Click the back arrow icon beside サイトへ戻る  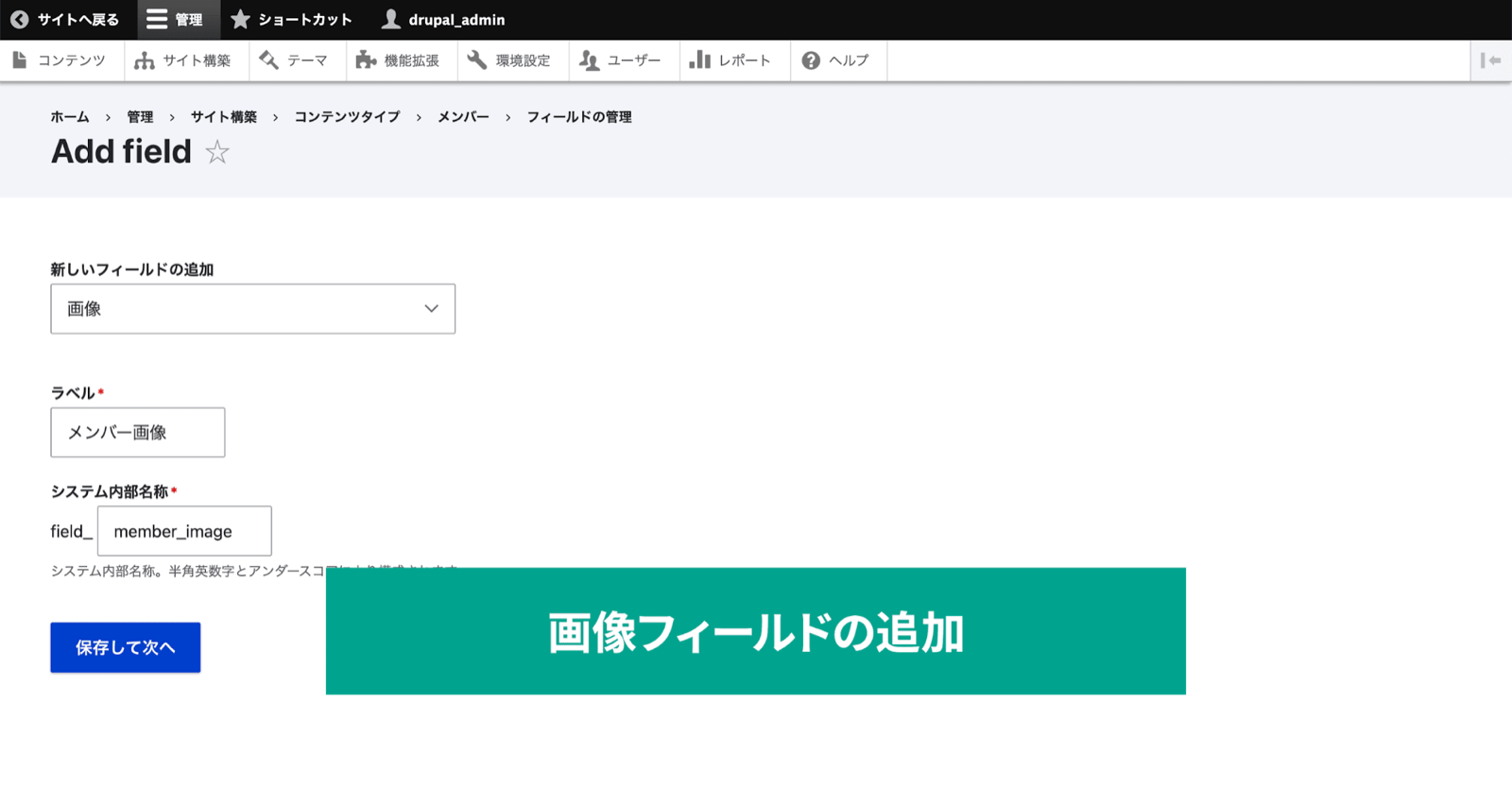pos(20,20)
